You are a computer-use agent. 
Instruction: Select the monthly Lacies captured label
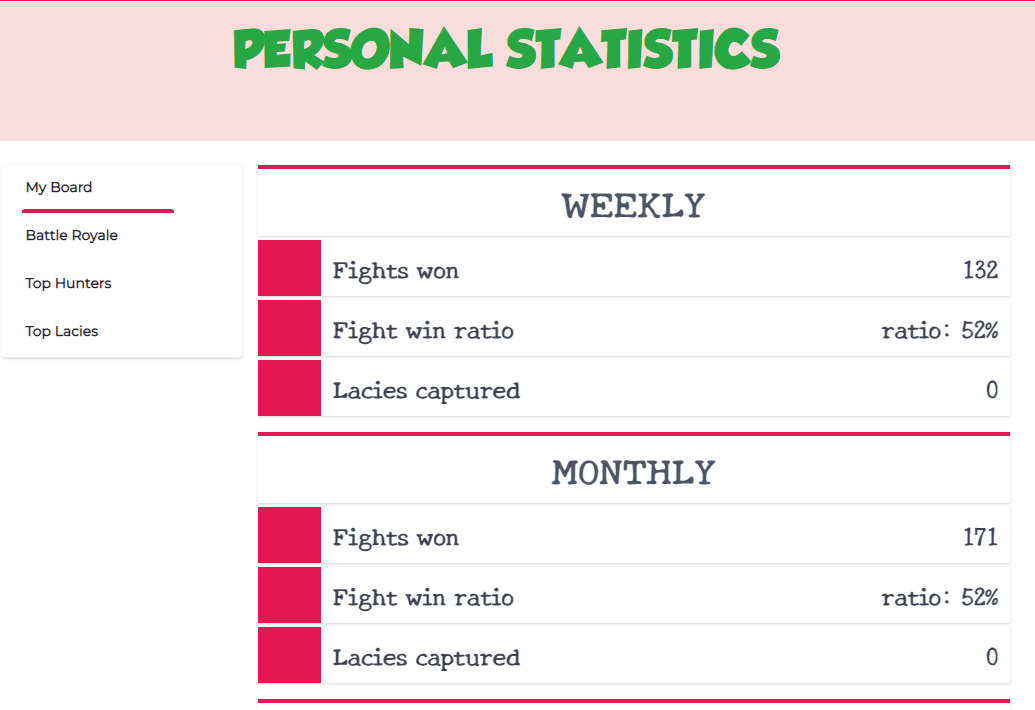[426, 658]
